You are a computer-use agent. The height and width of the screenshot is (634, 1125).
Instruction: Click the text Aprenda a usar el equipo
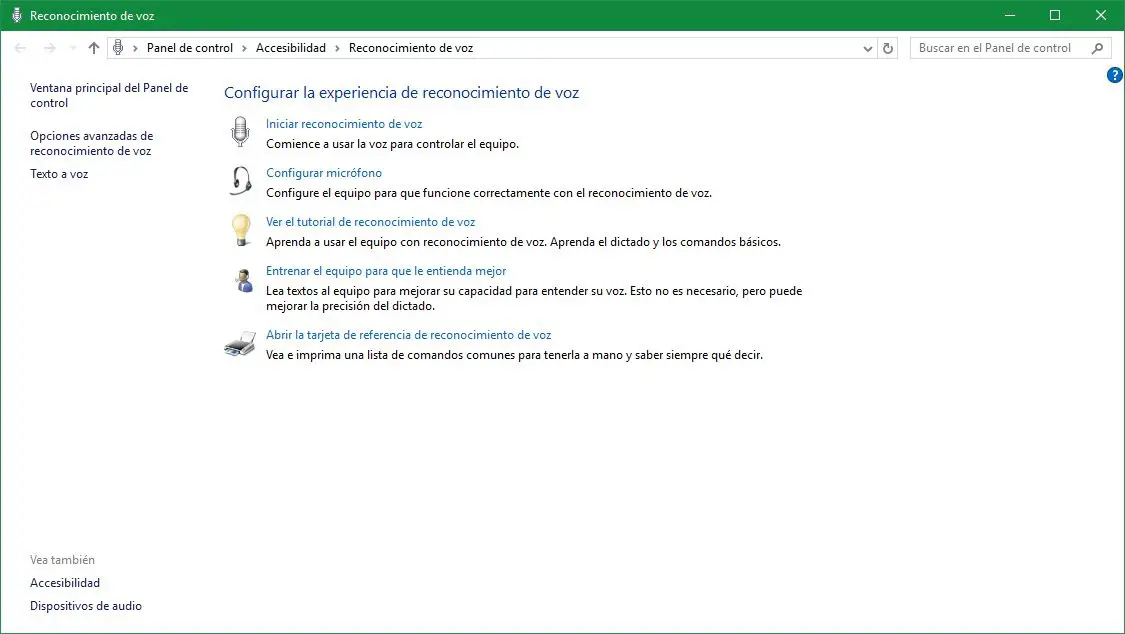pos(523,242)
